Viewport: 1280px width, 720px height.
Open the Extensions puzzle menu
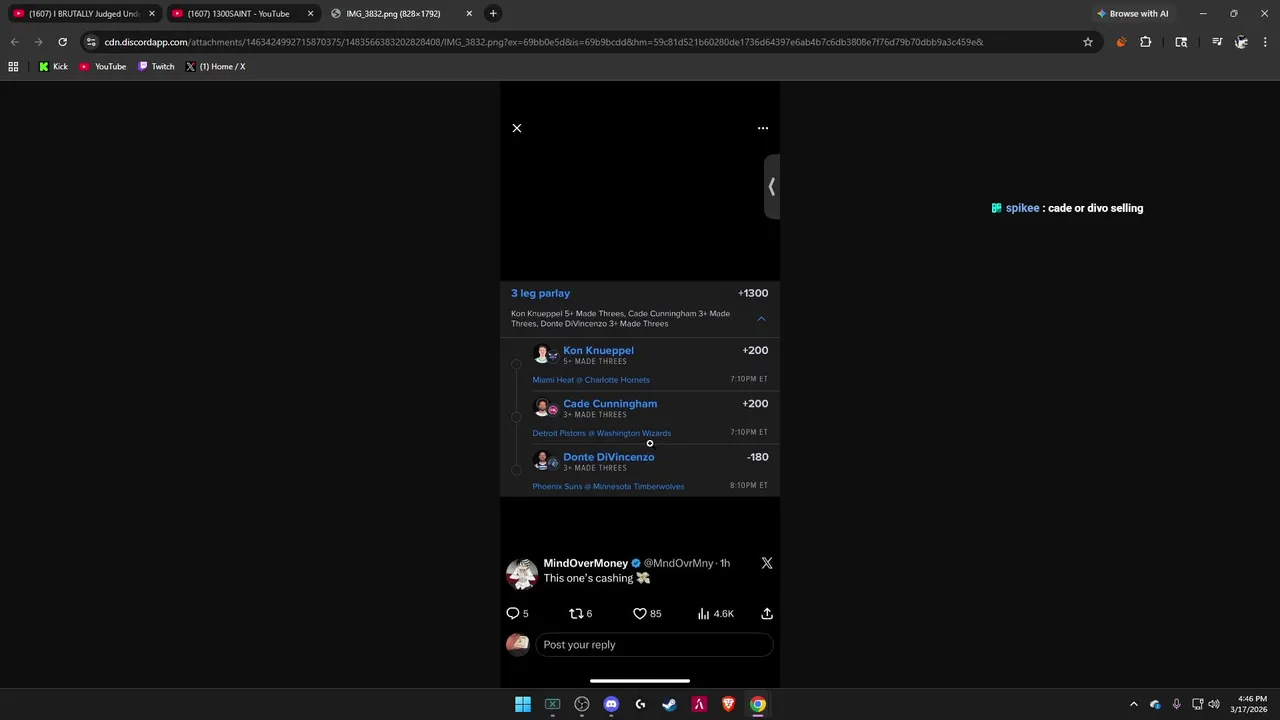click(x=1146, y=42)
